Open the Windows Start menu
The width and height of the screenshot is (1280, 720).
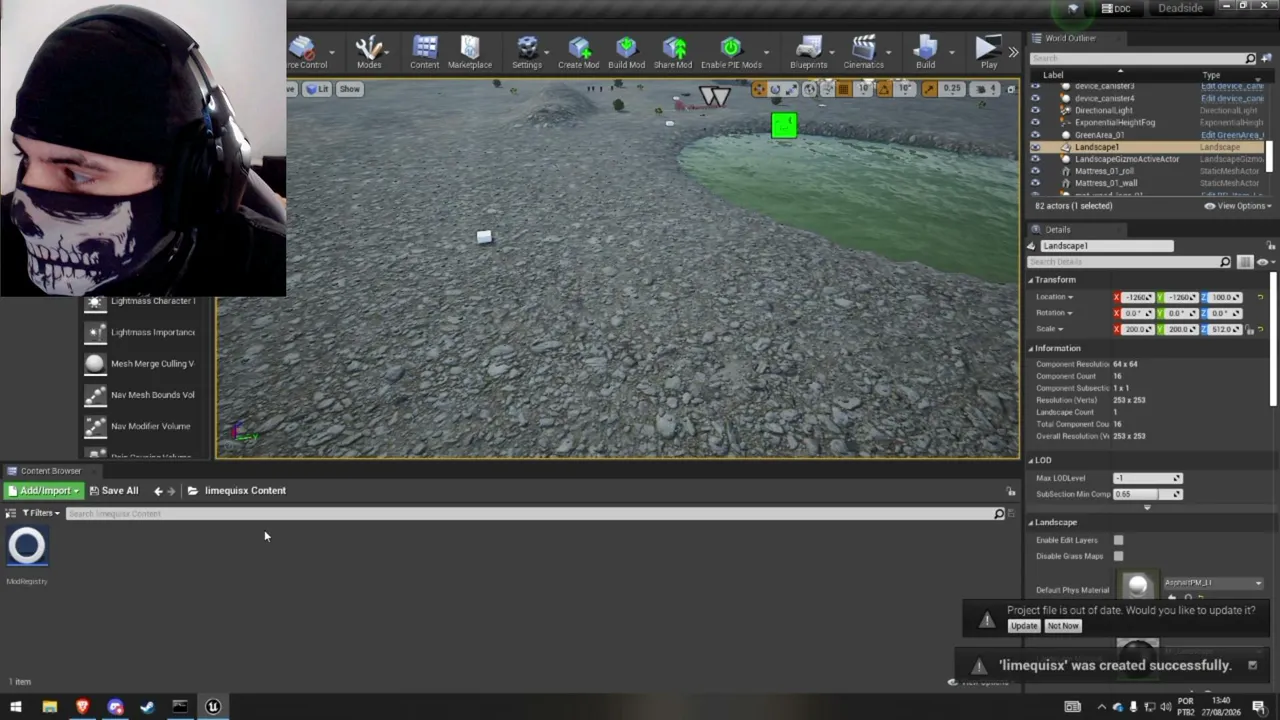coord(16,707)
